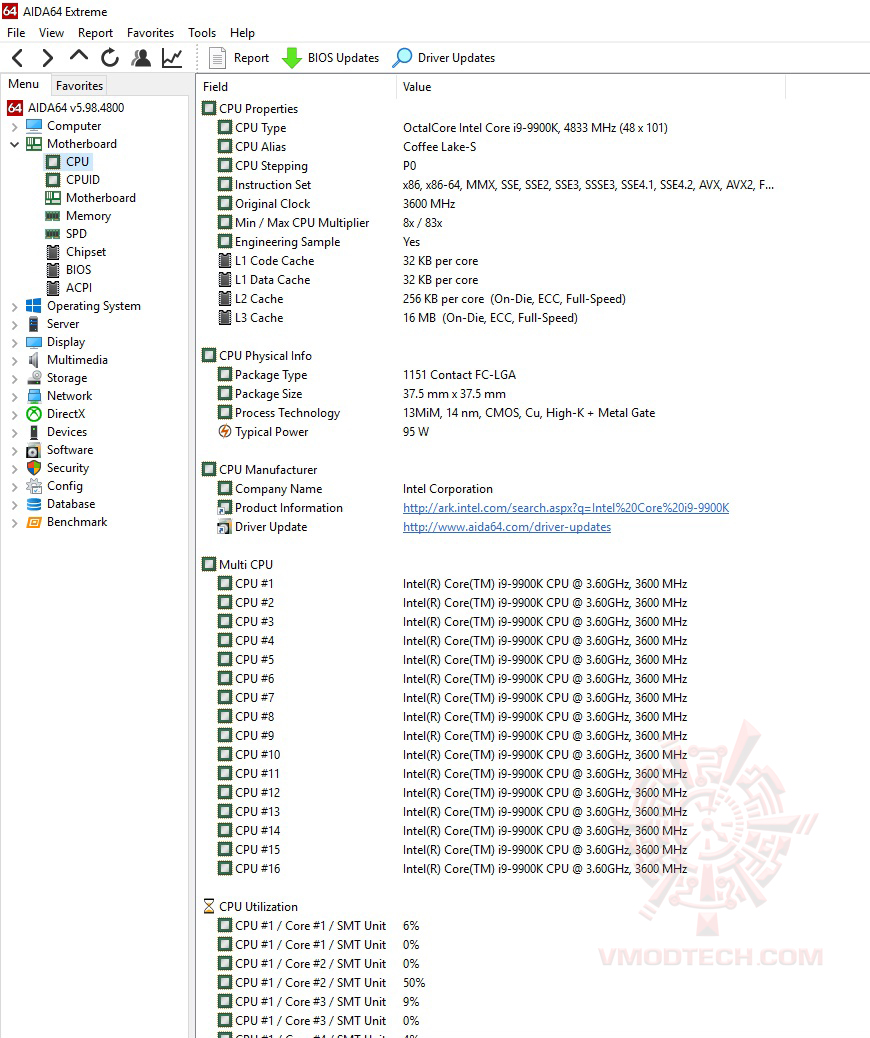Select the CPU Type row
Image resolution: width=870 pixels, height=1038 pixels.
(442, 128)
